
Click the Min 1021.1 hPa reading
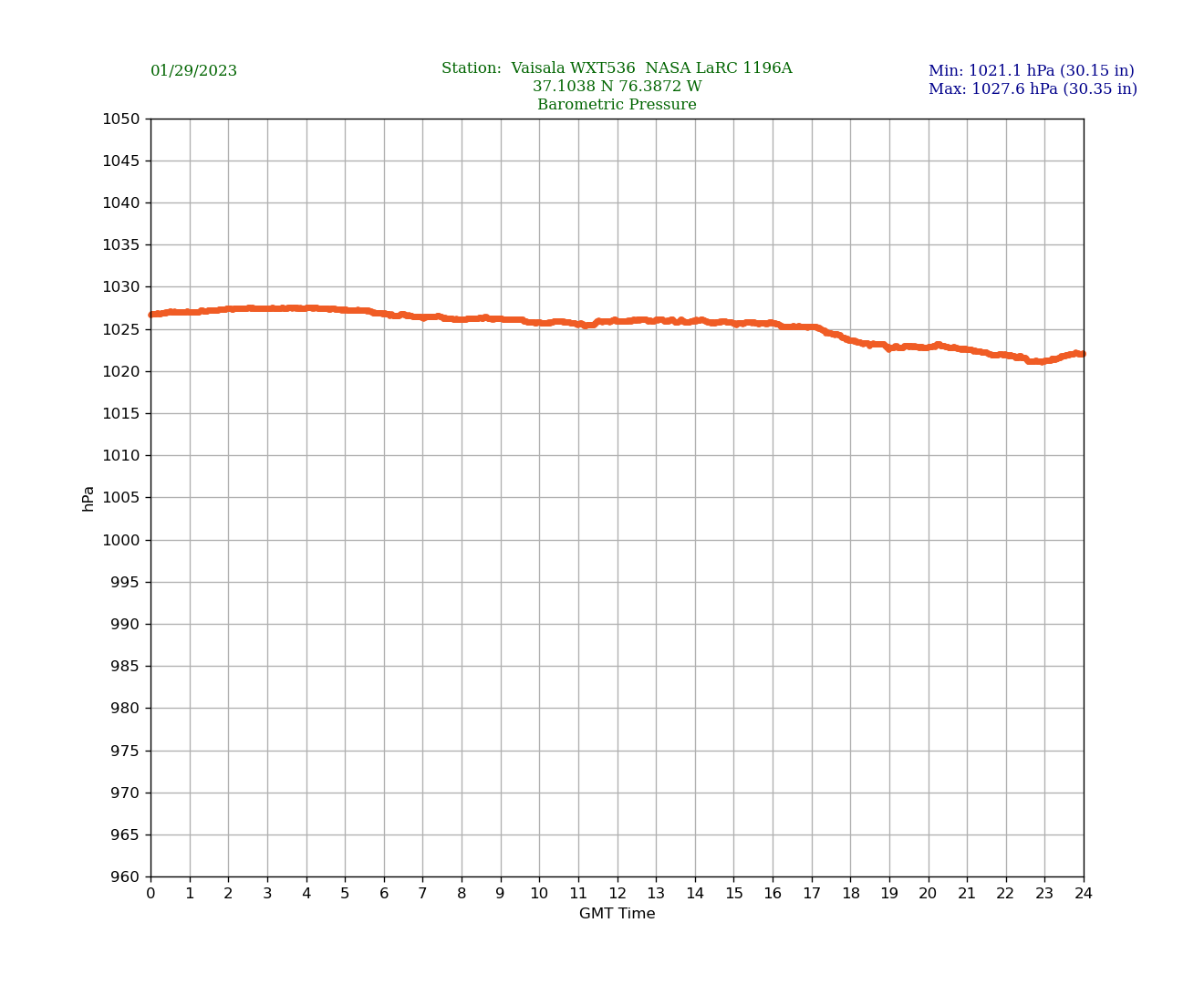coord(1031,71)
